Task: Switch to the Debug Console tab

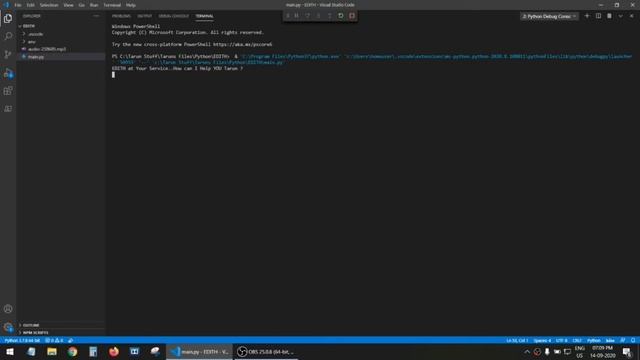Action: [174, 16]
